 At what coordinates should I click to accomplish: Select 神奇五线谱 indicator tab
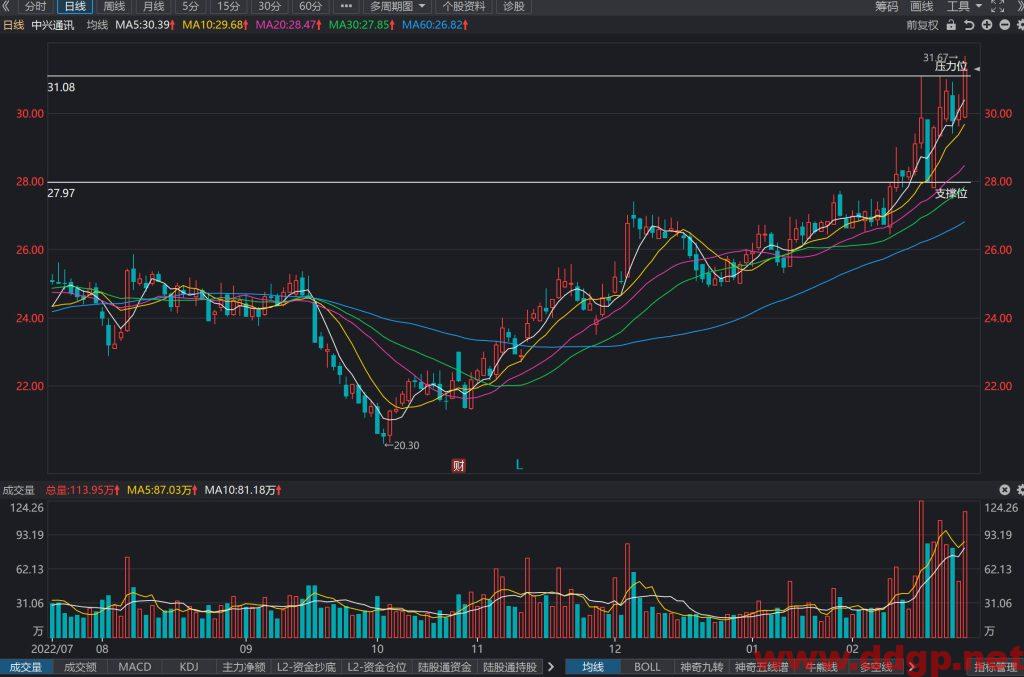tap(761, 667)
